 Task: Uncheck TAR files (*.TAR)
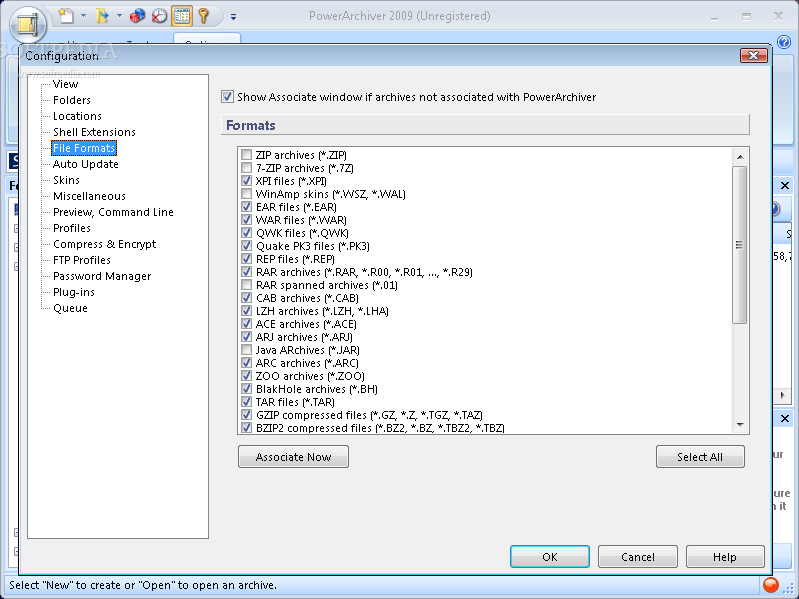247,401
